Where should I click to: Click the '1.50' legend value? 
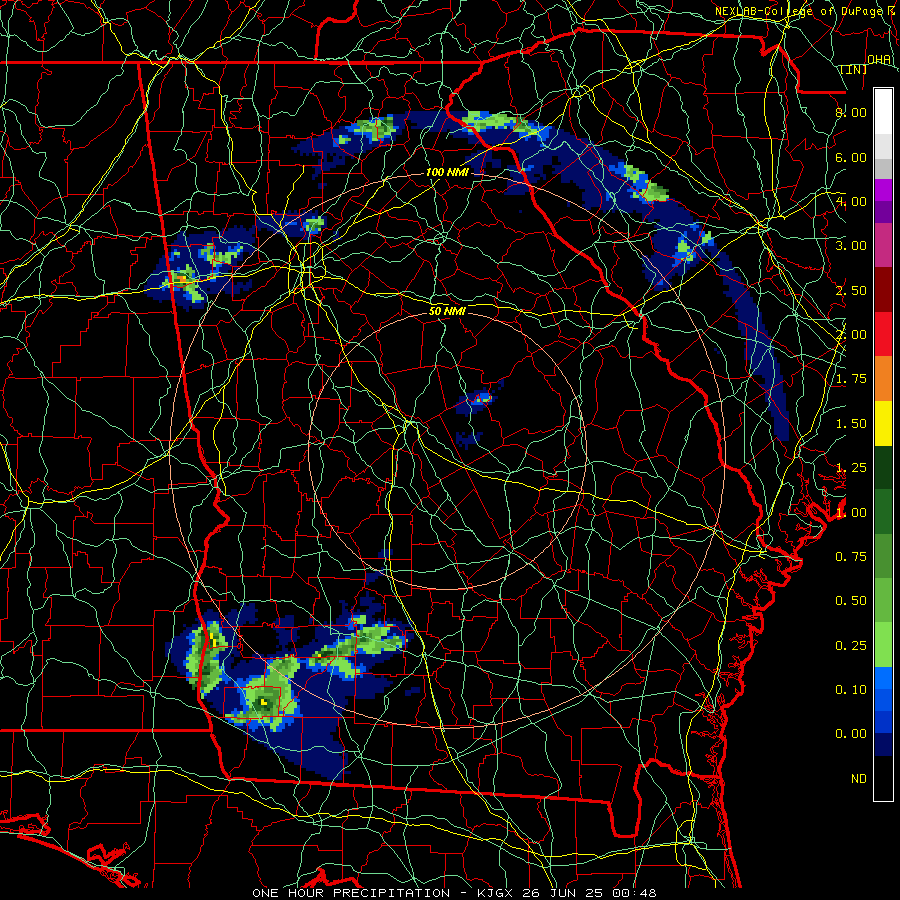click(851, 424)
